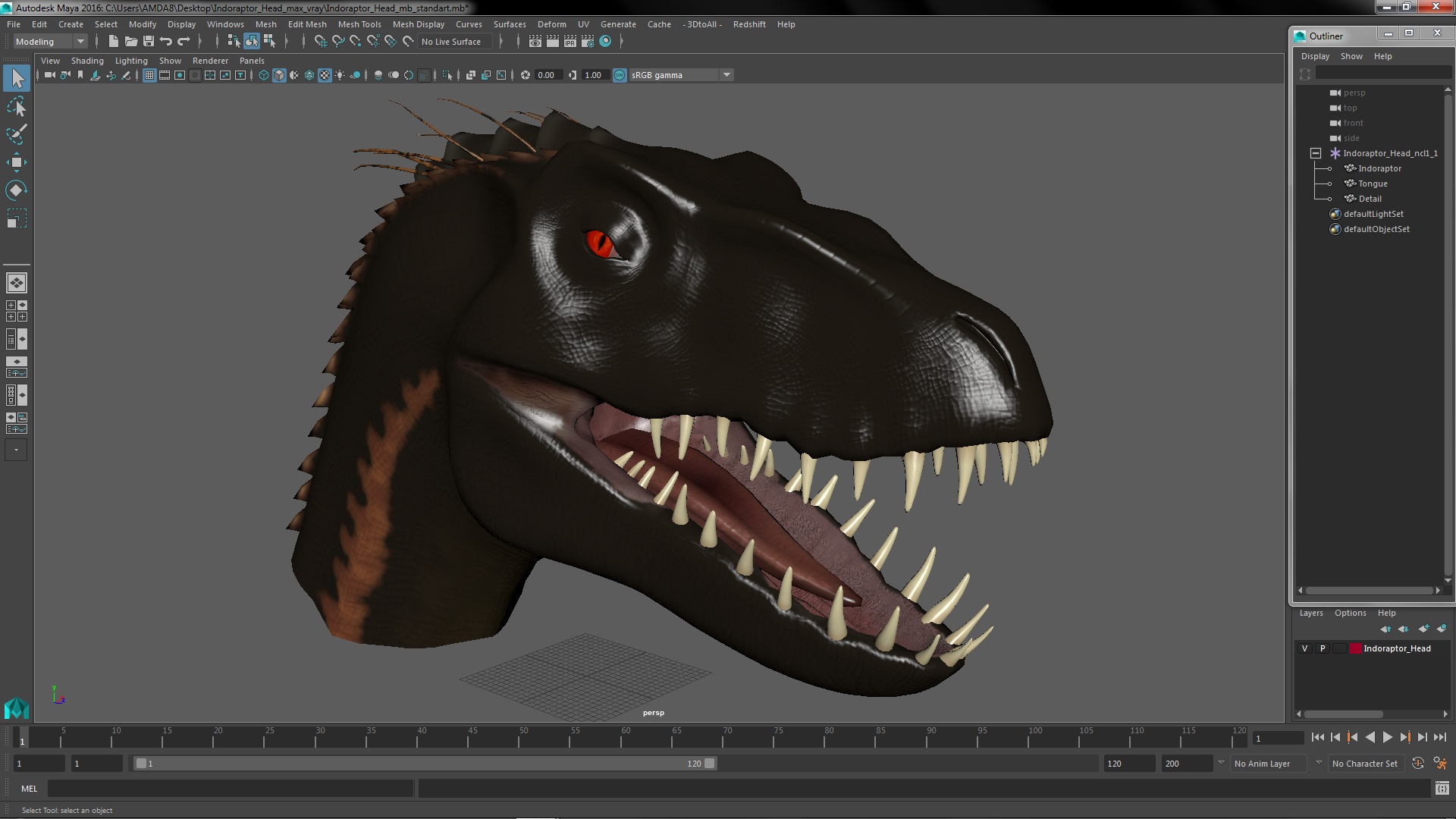This screenshot has height=819, width=1456.
Task: Toggle wireframe shading in viewport
Action: [x=264, y=75]
